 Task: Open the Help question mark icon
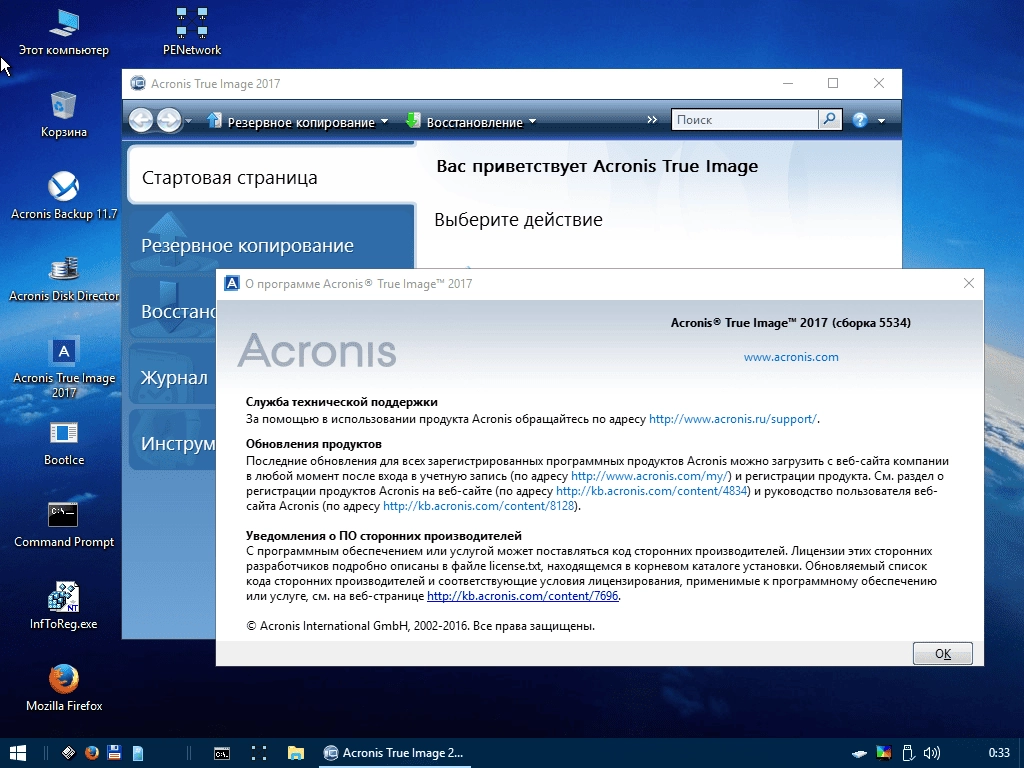click(x=860, y=120)
